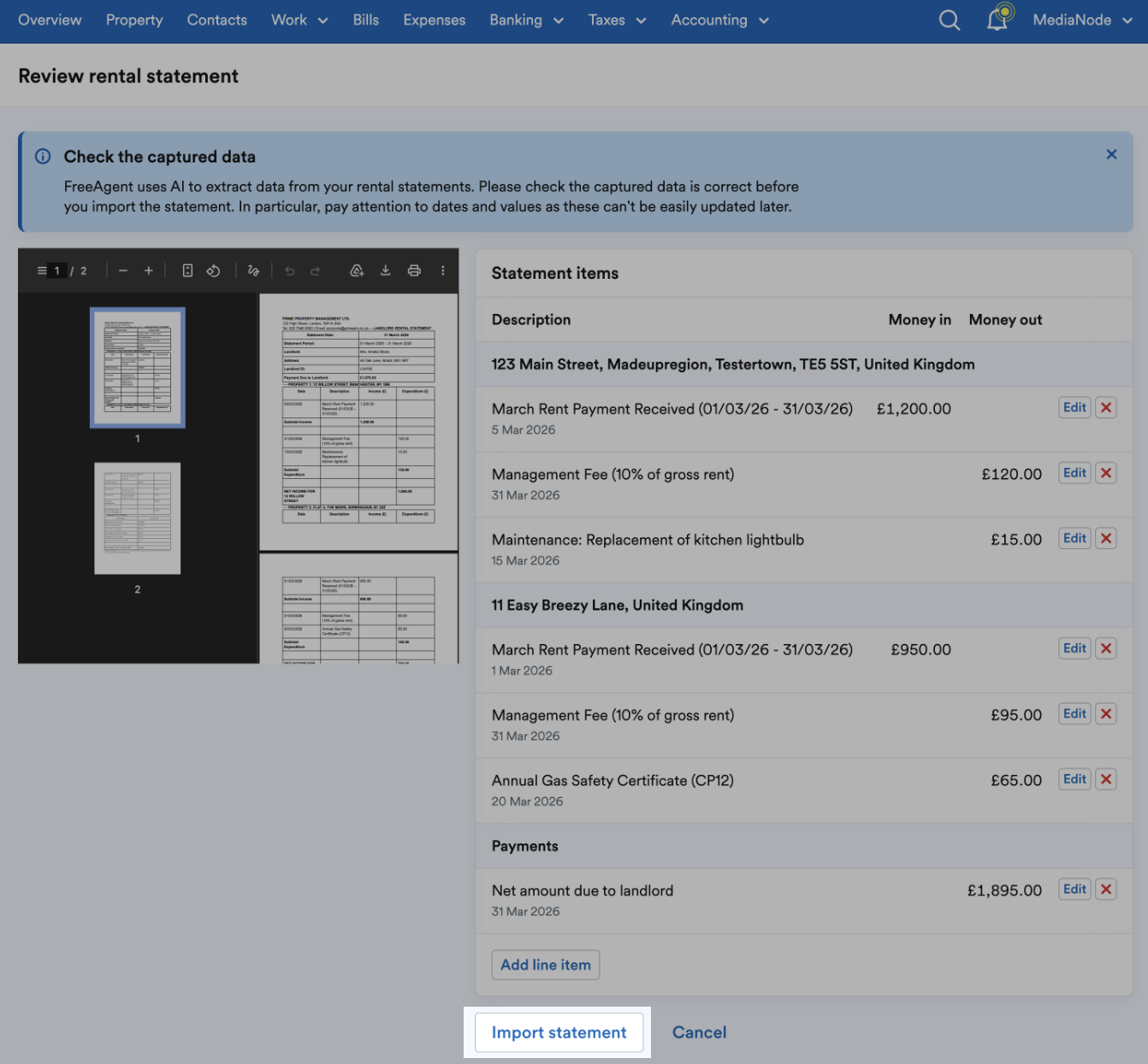Edit the Annual Gas Safety Certificate item
Screen dimensions: 1148x1064
(1074, 779)
